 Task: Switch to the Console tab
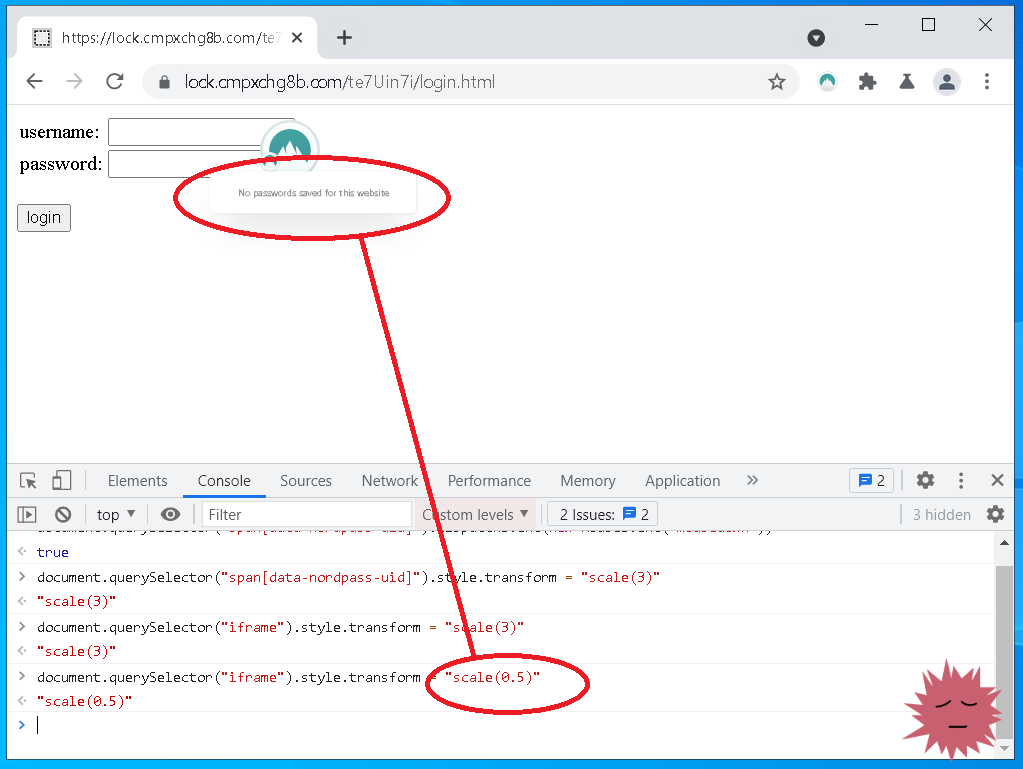tap(224, 481)
